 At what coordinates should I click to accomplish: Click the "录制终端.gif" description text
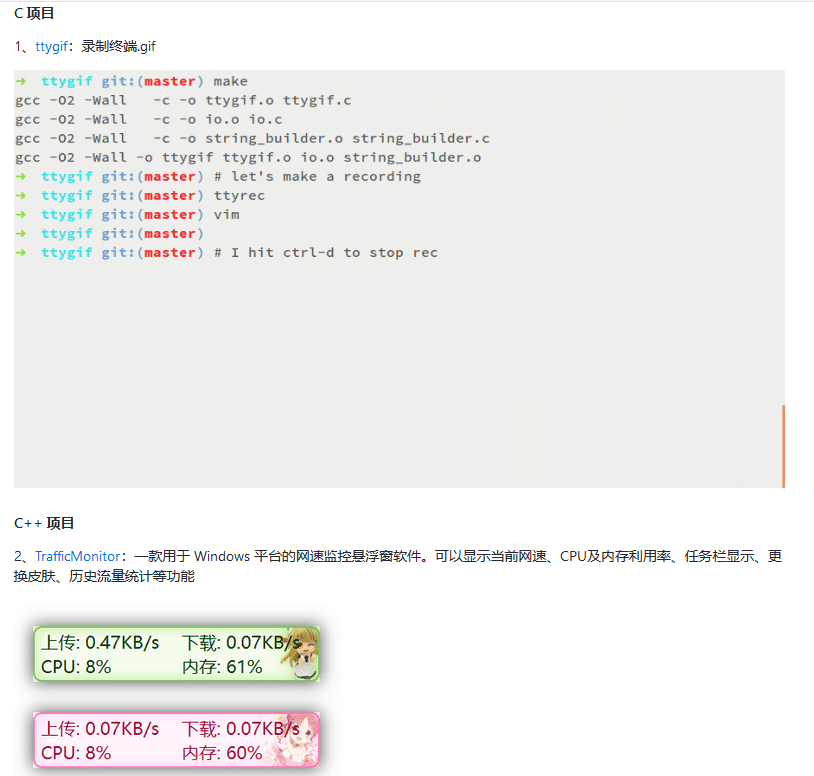[118, 47]
